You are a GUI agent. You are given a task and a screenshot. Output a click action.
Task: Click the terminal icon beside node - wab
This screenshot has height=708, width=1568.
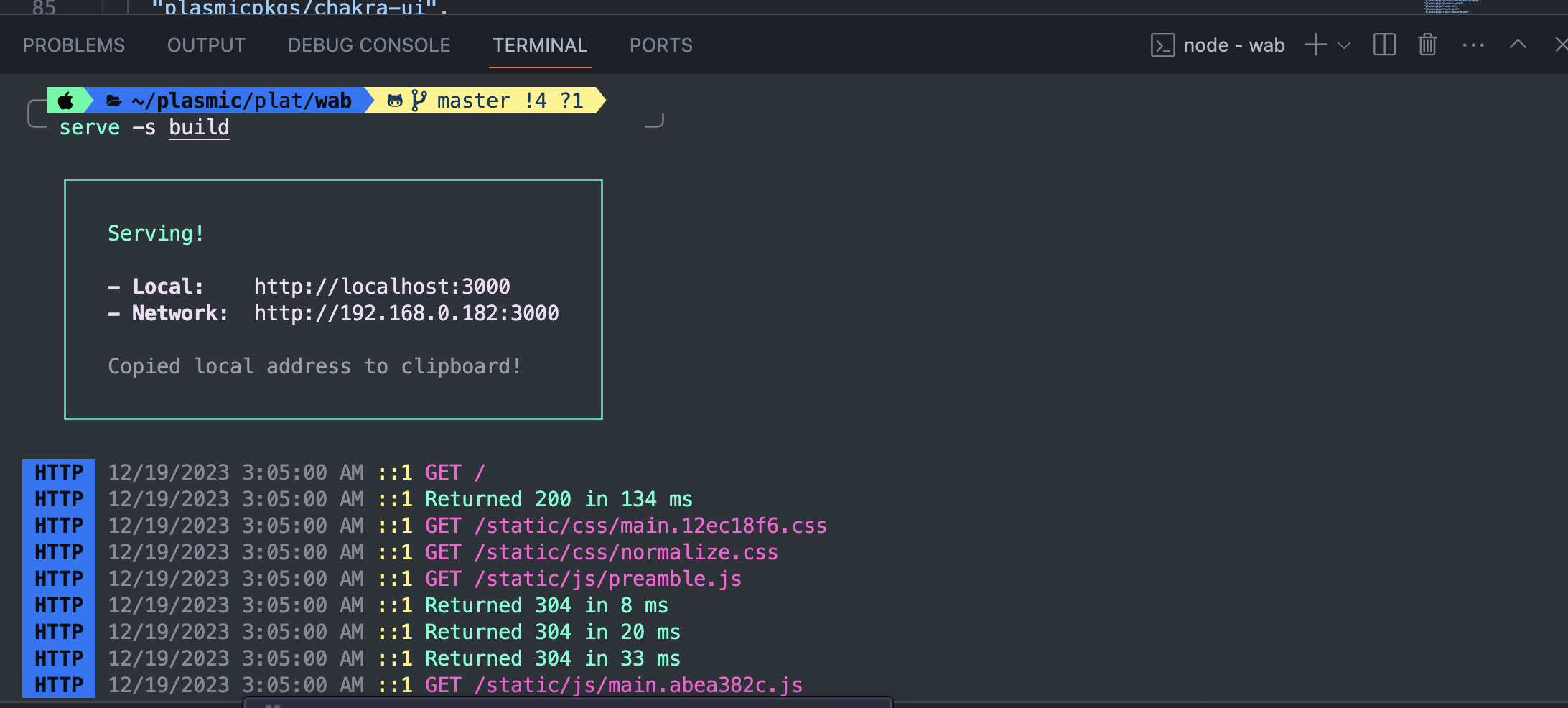tap(1162, 45)
